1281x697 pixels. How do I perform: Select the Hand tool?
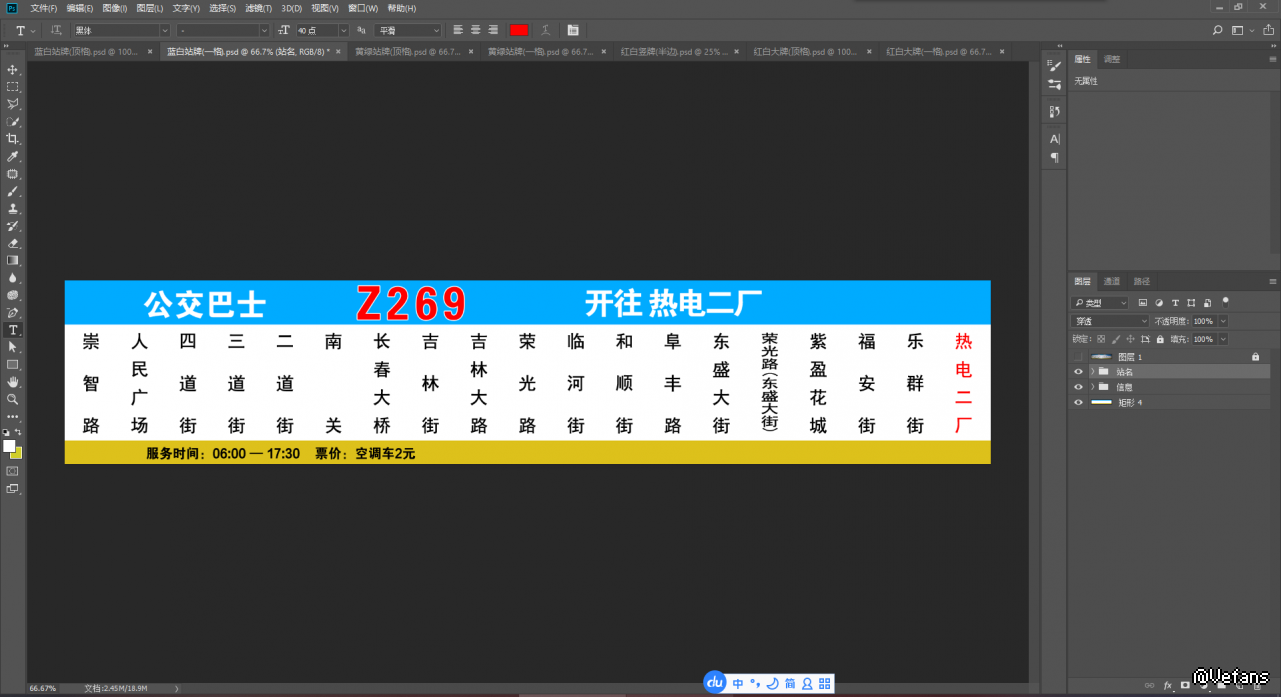tap(13, 381)
